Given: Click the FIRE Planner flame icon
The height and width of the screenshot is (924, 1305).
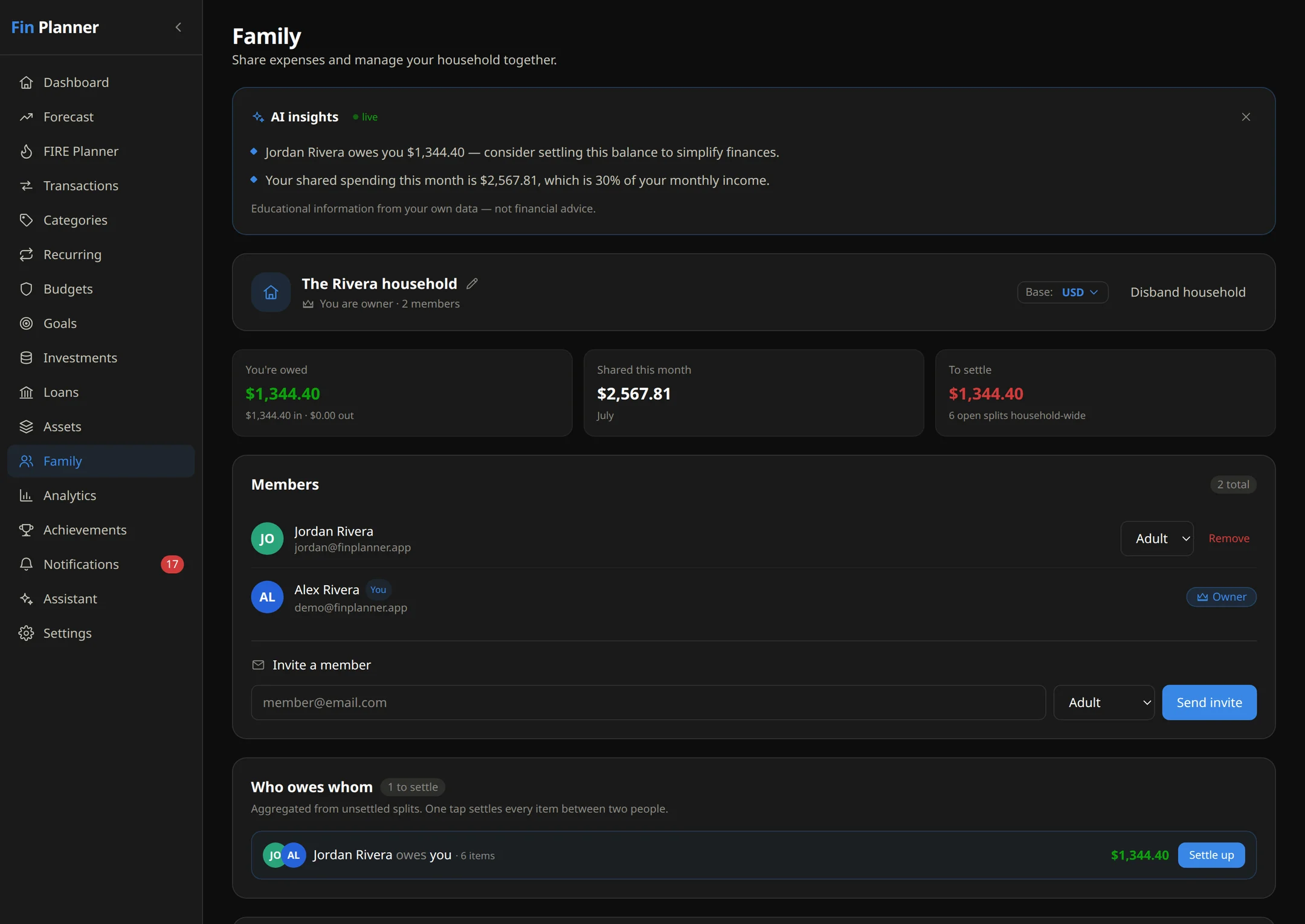Looking at the screenshot, I should [x=26, y=151].
